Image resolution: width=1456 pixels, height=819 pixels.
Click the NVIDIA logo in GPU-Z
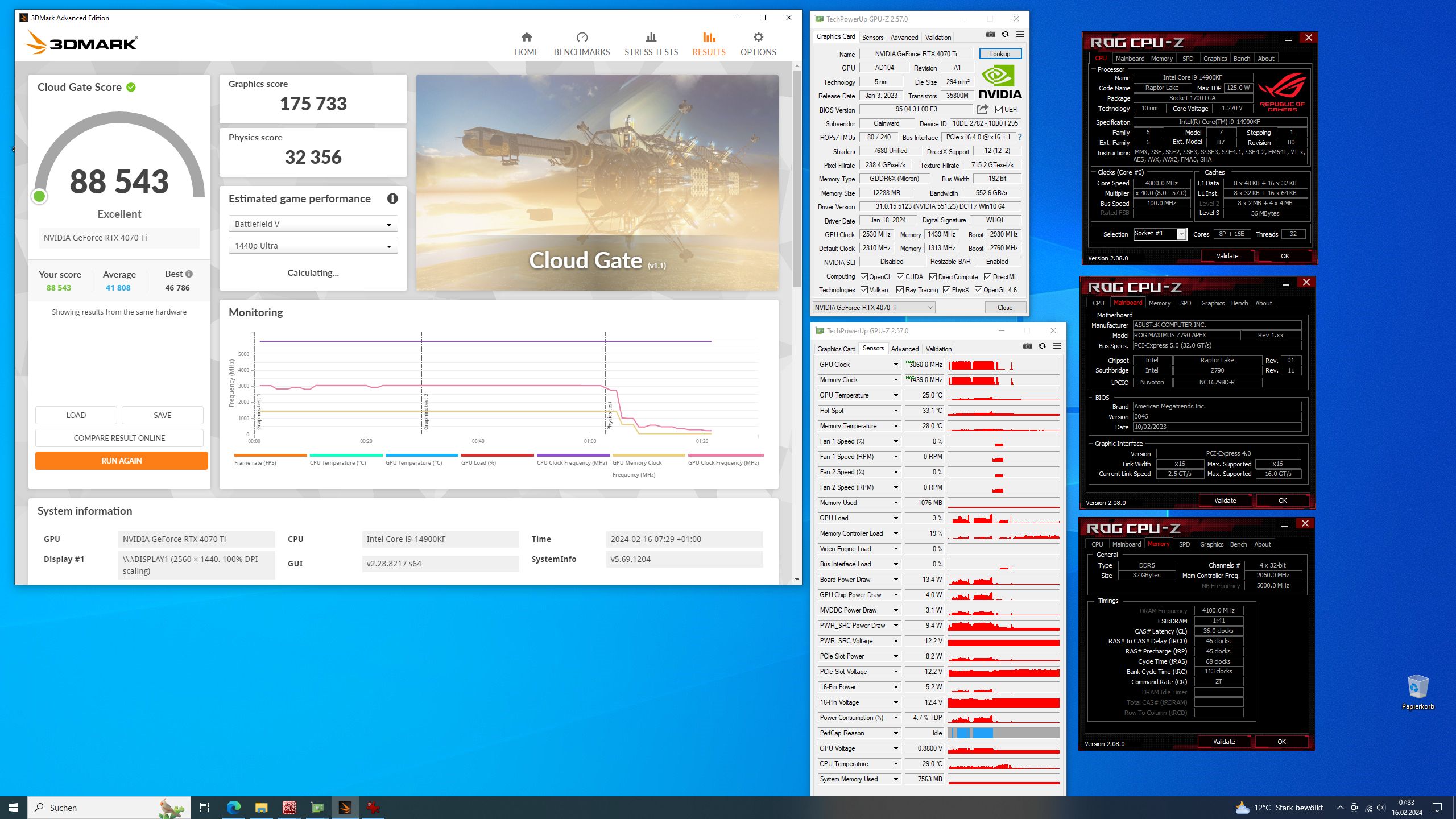1000,82
